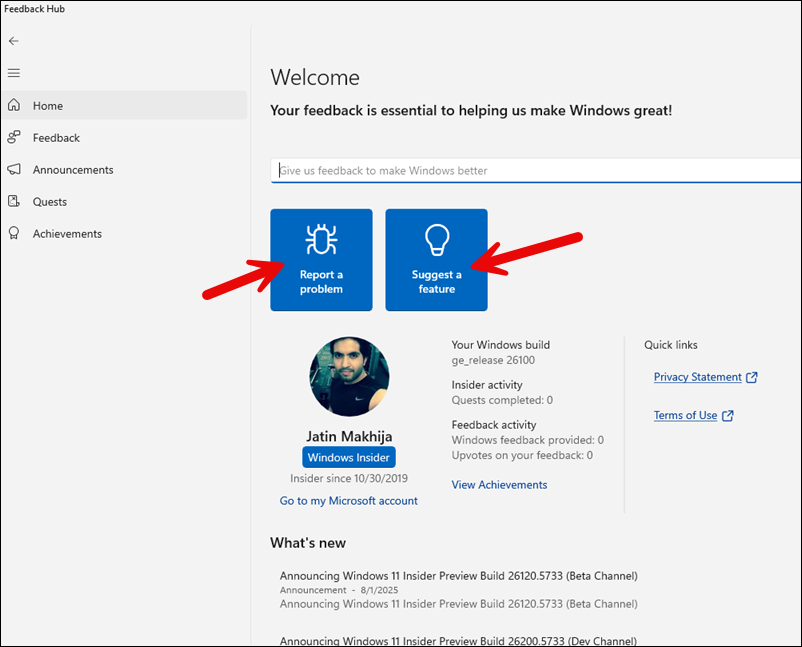The width and height of the screenshot is (802, 647).
Task: Open the hamburger navigation menu
Action: (x=14, y=73)
